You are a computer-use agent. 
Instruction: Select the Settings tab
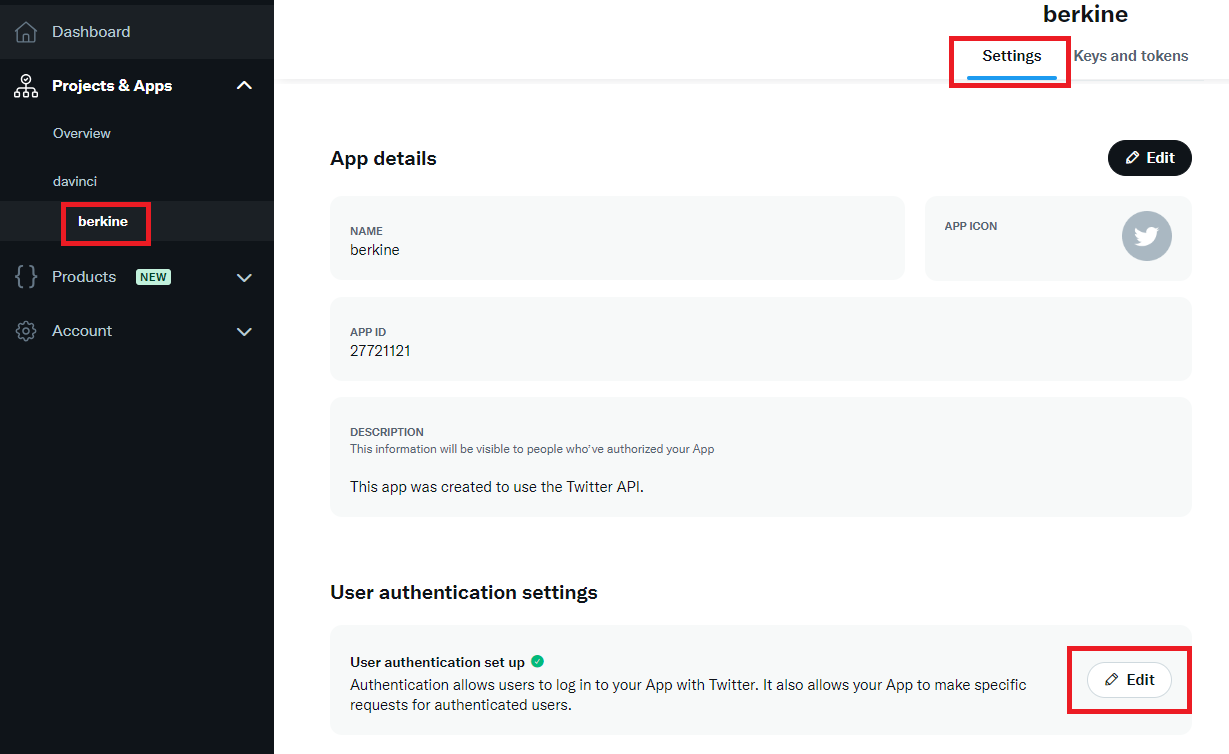click(x=1012, y=56)
